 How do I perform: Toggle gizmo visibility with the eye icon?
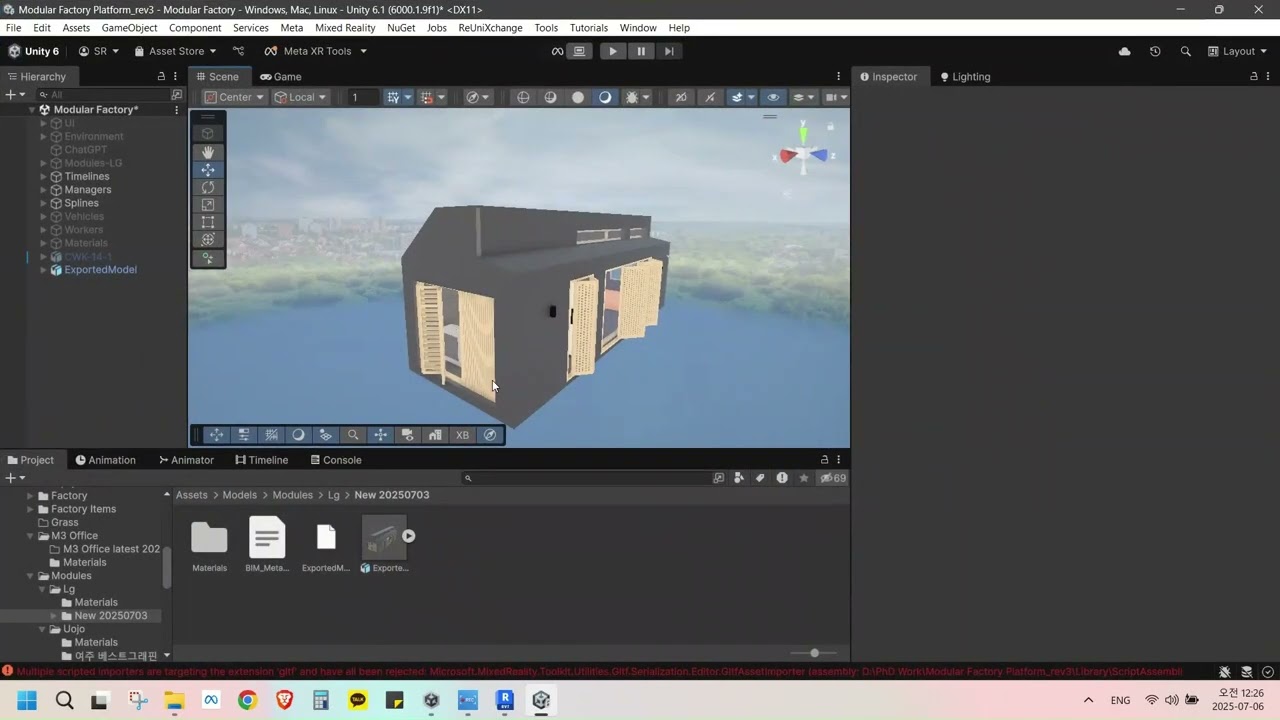click(773, 97)
